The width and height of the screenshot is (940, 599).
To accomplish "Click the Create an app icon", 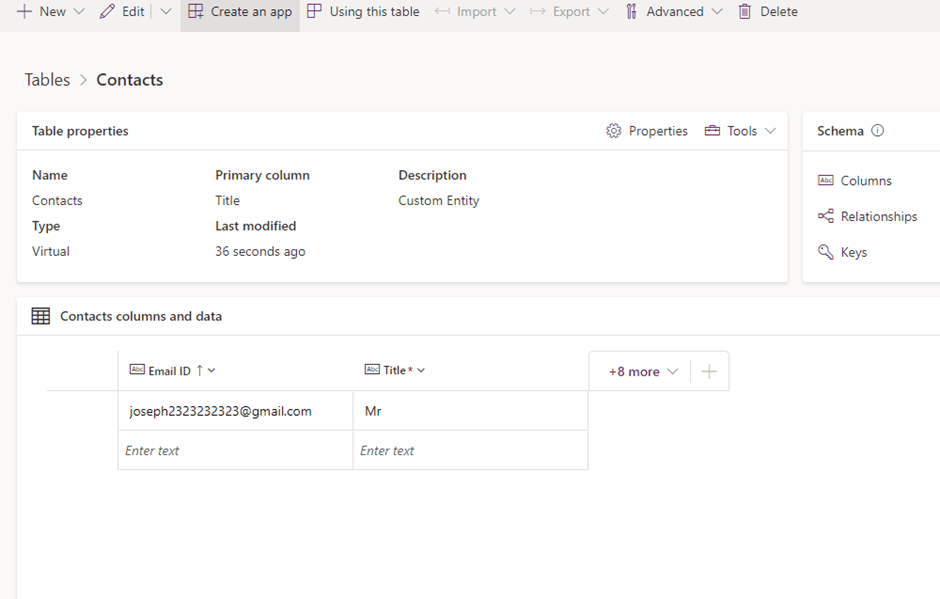I will [196, 12].
